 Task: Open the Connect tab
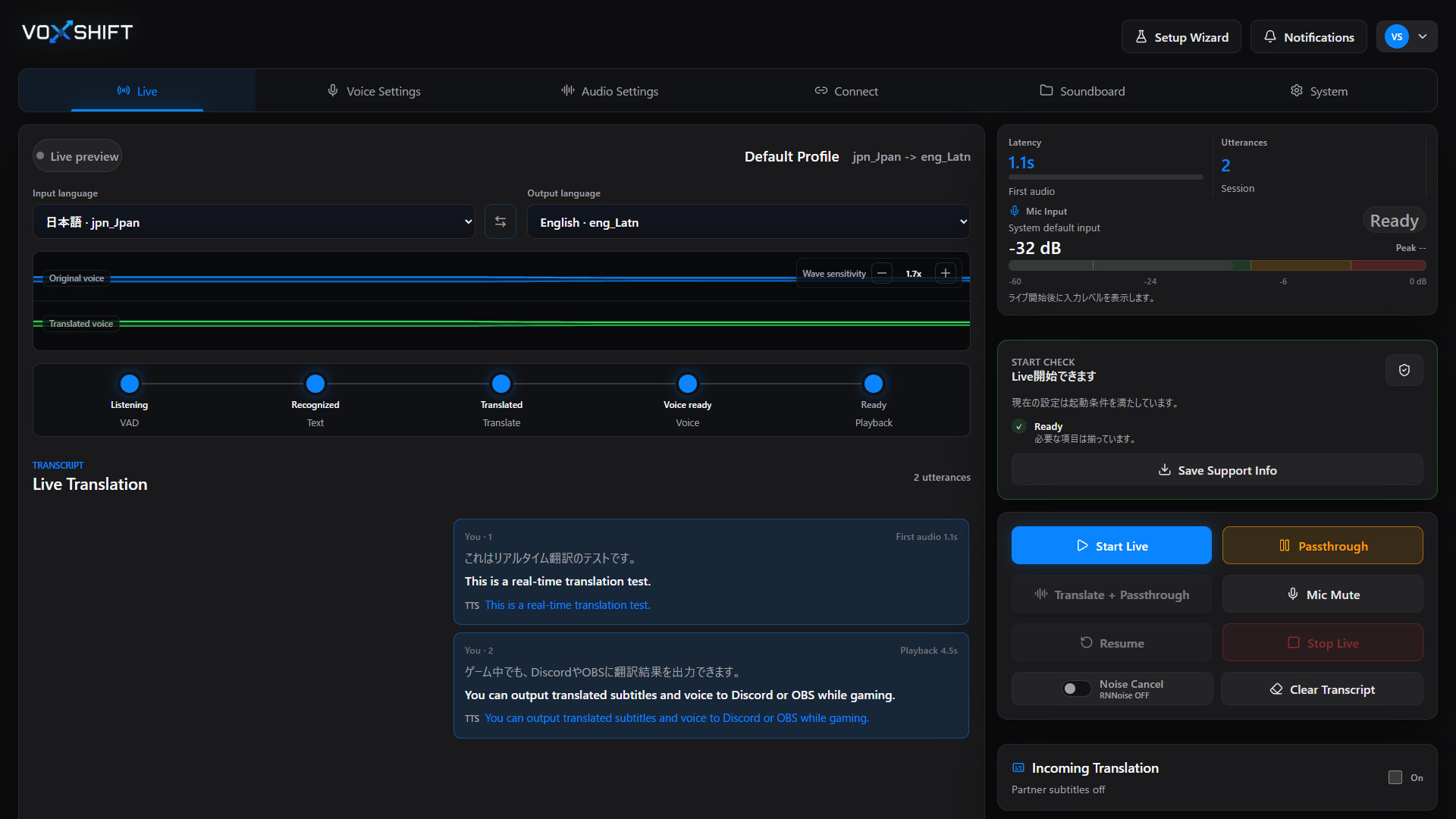pyautogui.click(x=846, y=91)
